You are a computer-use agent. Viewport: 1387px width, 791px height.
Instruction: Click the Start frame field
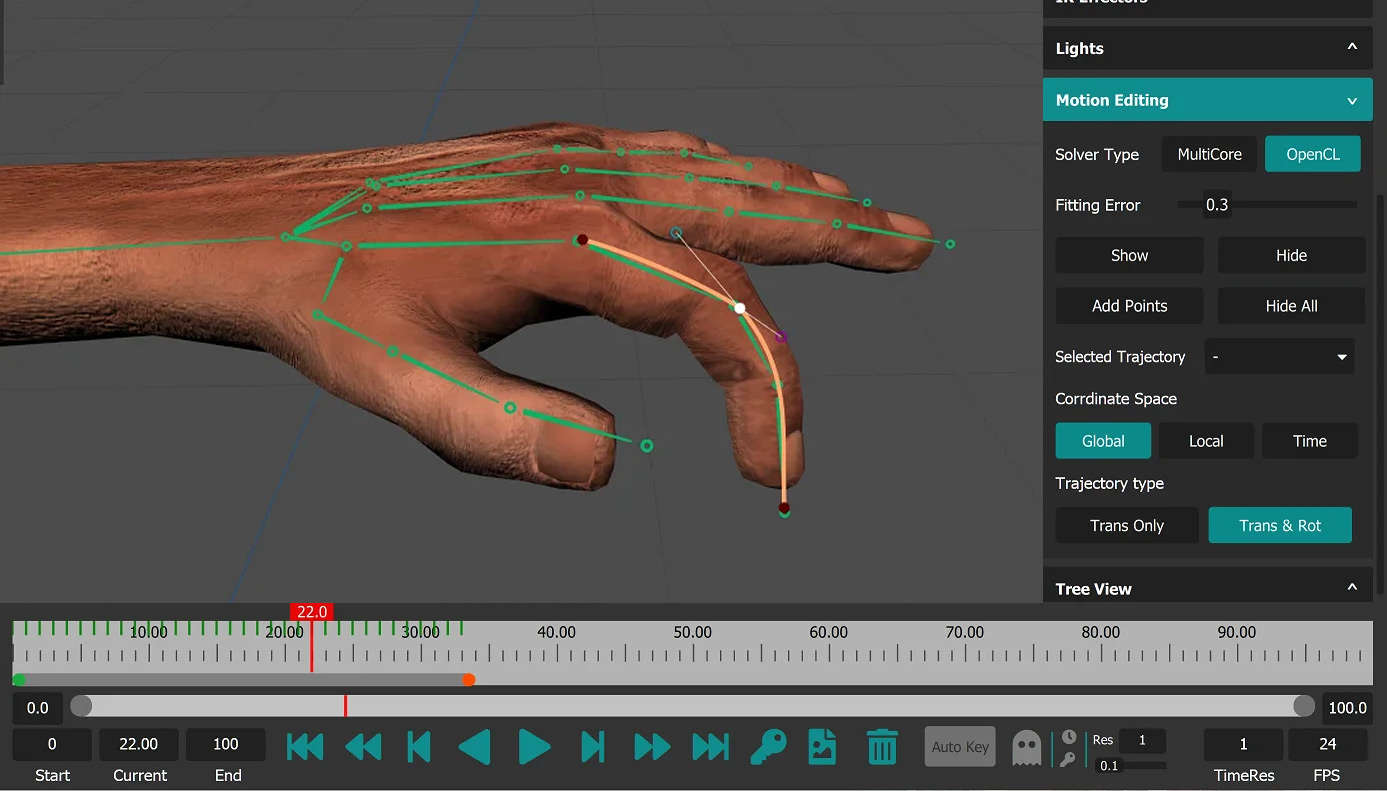[52, 744]
